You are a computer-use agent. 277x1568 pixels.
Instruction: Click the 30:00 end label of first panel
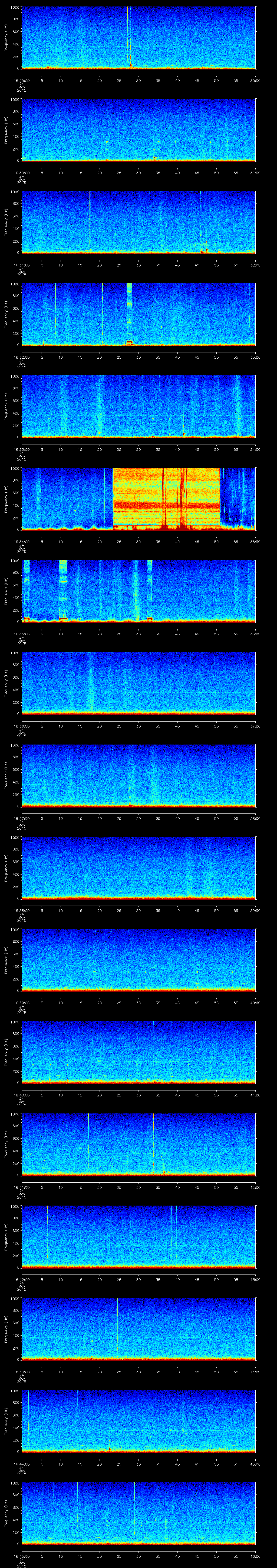point(255,80)
